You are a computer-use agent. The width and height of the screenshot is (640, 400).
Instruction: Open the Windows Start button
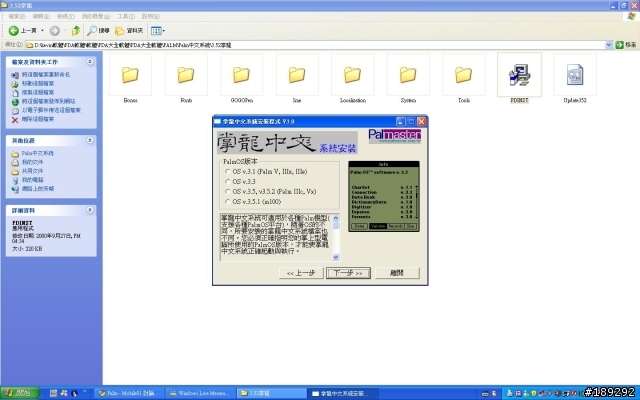click(x=20, y=393)
